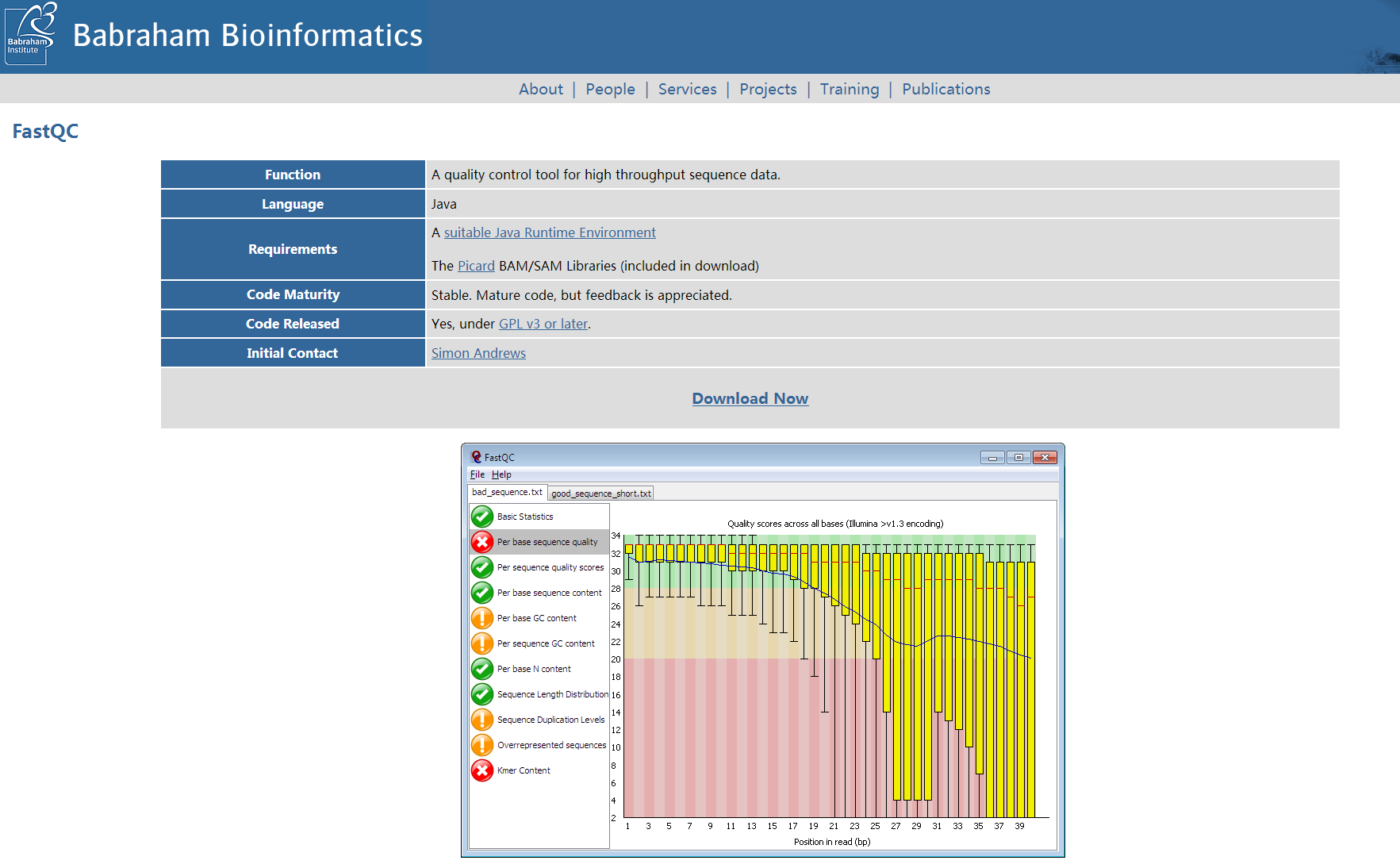This screenshot has height=868, width=1400.
Task: Click the Download Now link
Action: pos(750,398)
